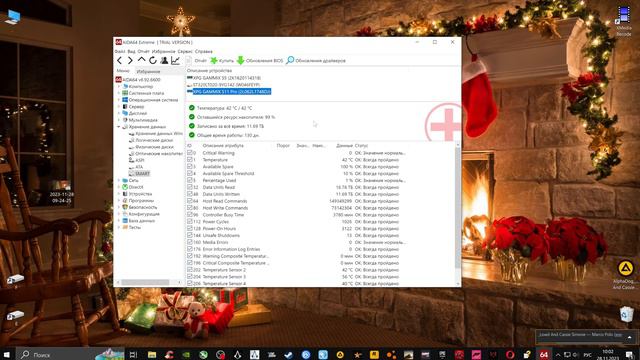
Task: Expand the Операционная система branch arrow
Action: click(x=119, y=100)
